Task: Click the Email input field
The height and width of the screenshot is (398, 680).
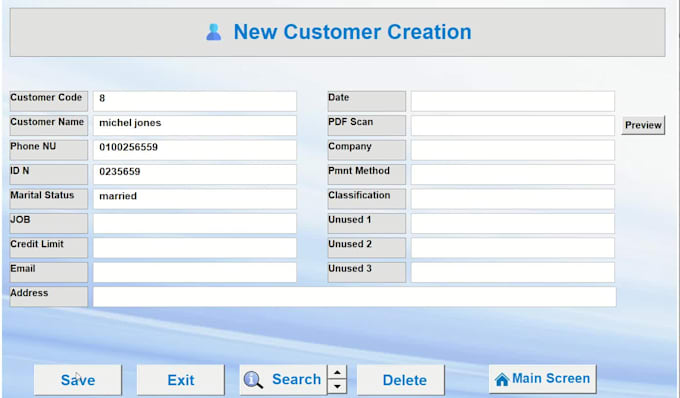Action: [x=195, y=272]
